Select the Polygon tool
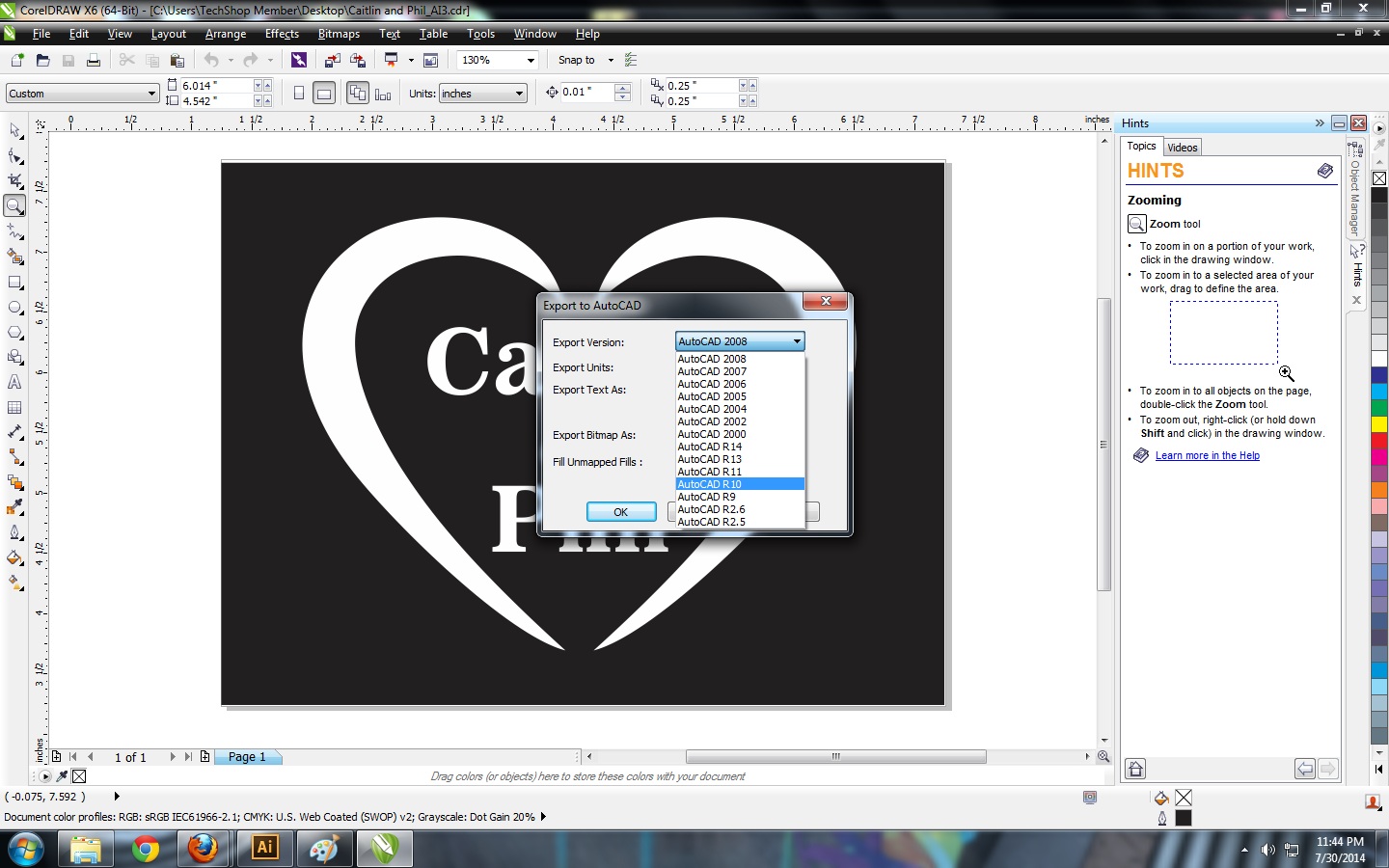 14,332
